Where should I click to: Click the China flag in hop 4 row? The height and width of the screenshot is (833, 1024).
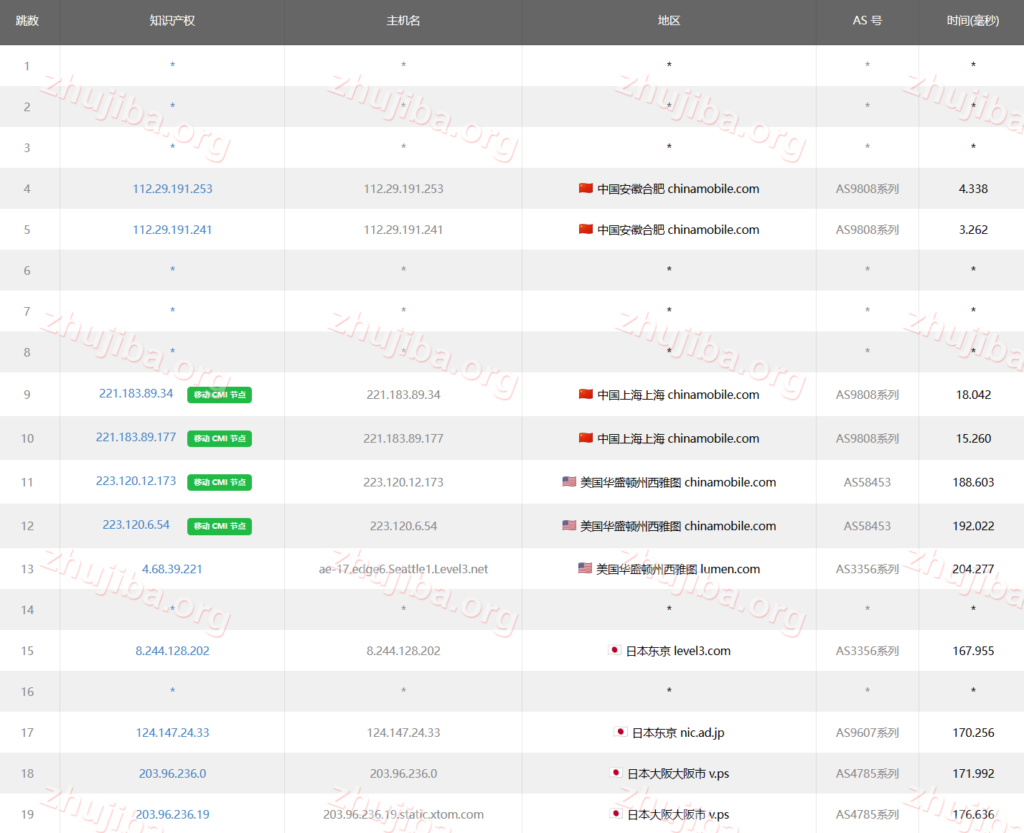(x=585, y=189)
